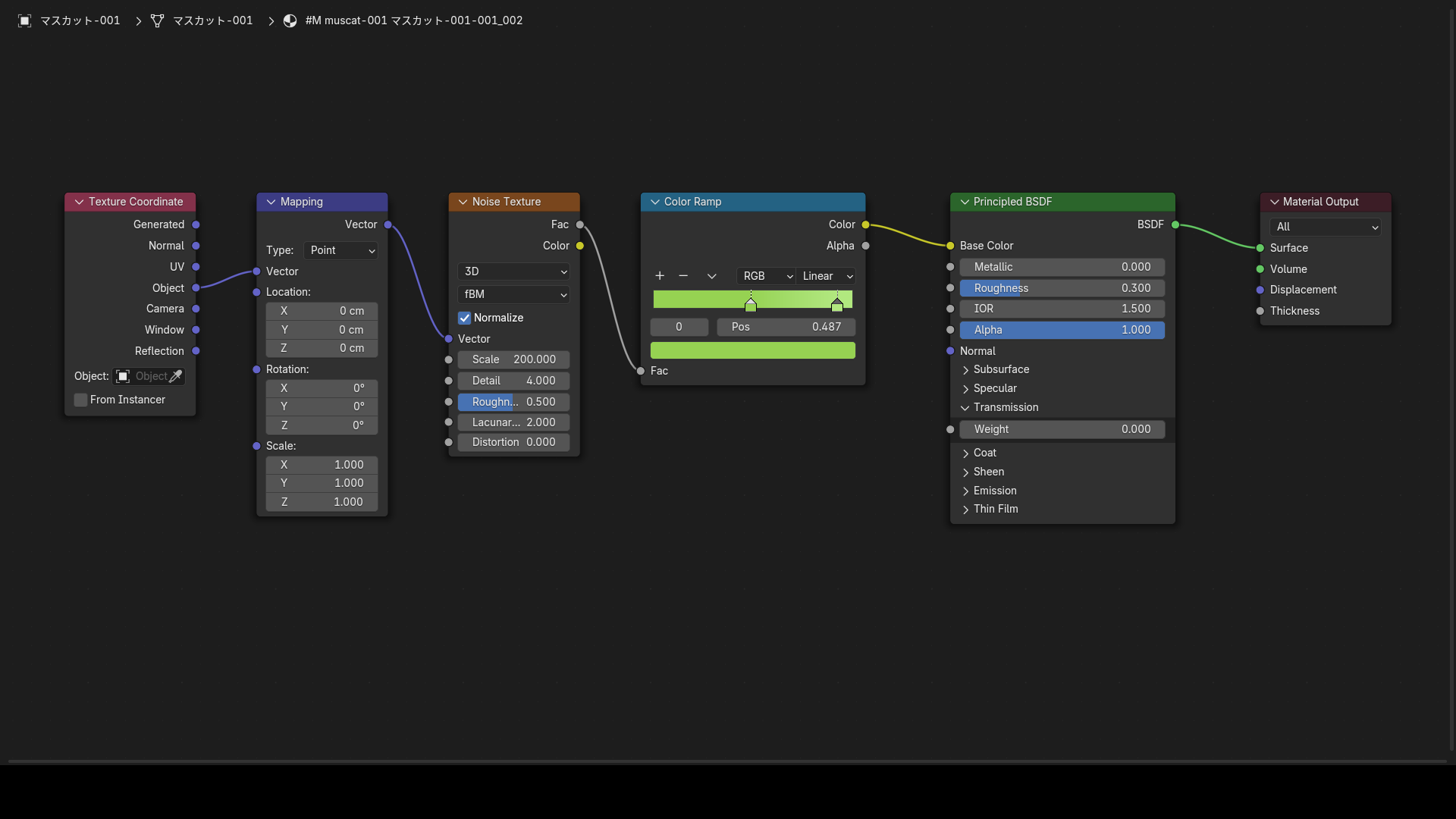Select the first breadcrumb マスカット-001 object
The width and height of the screenshot is (1456, 819).
coord(80,20)
